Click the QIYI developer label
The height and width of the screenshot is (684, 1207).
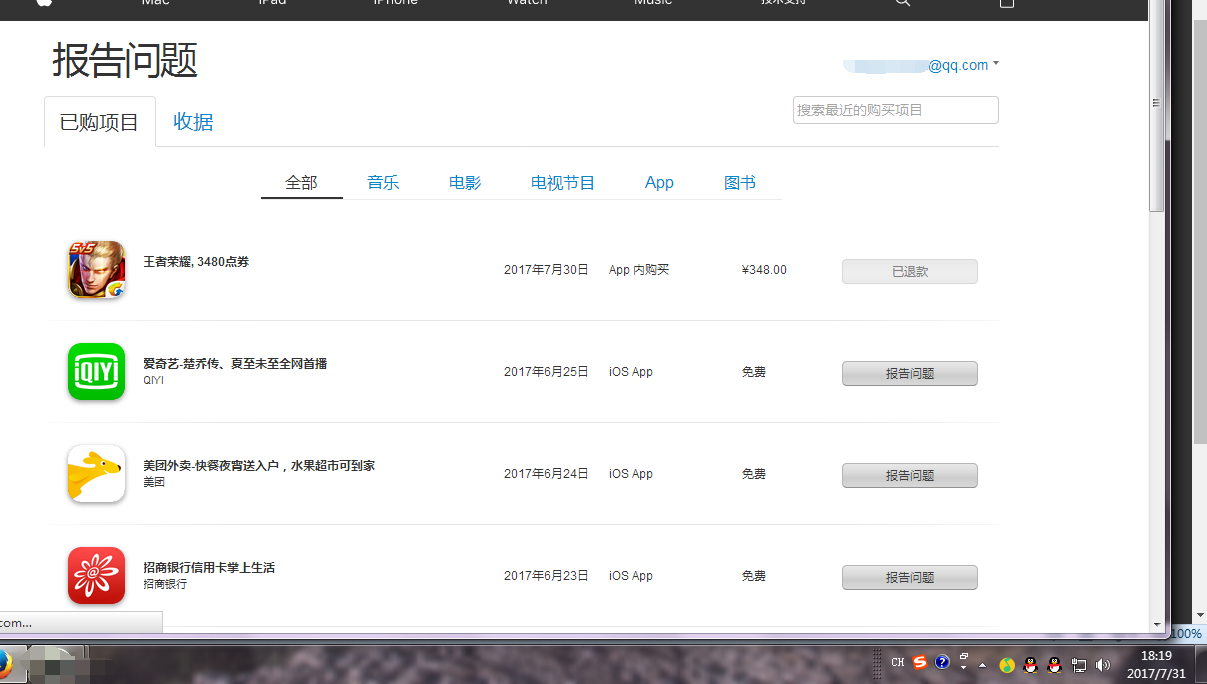[153, 381]
